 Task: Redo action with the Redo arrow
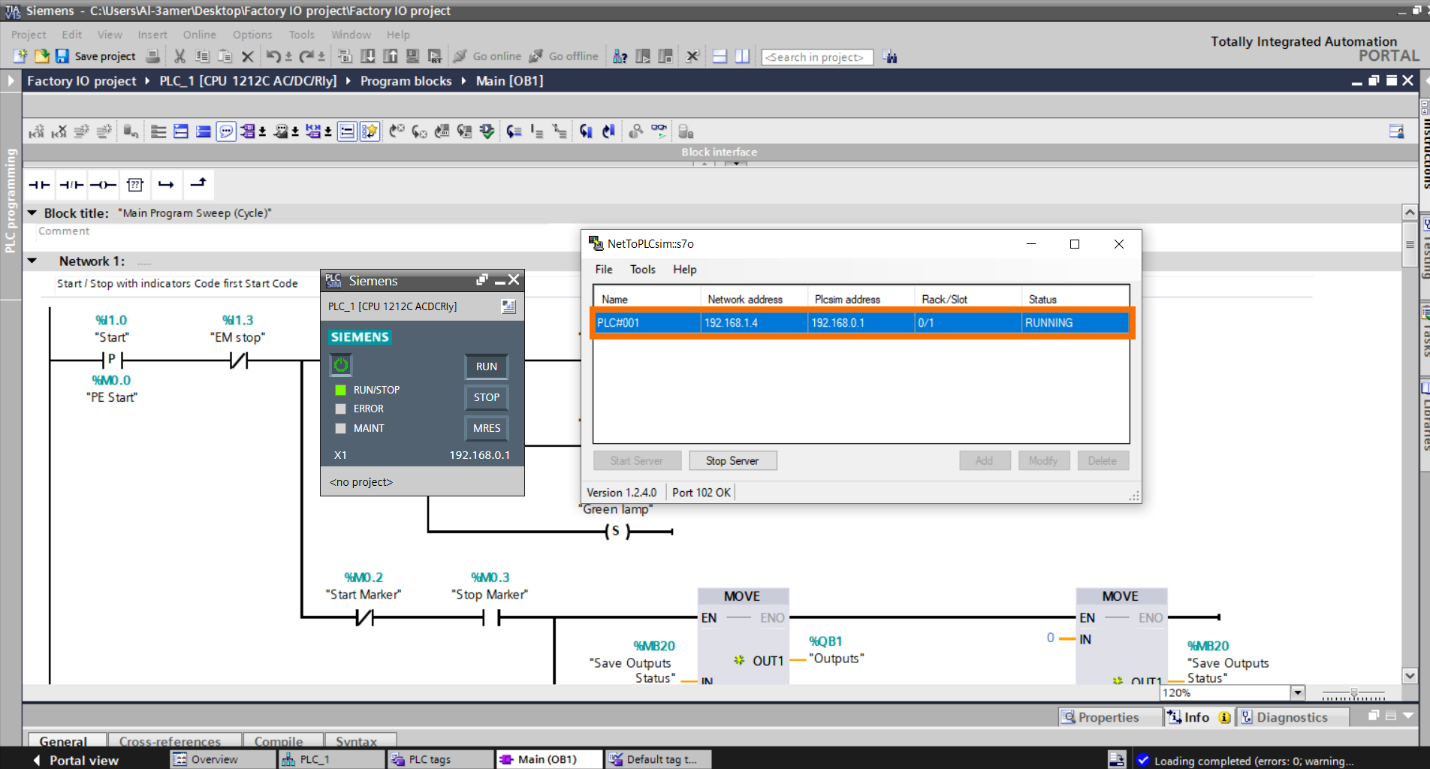point(306,57)
